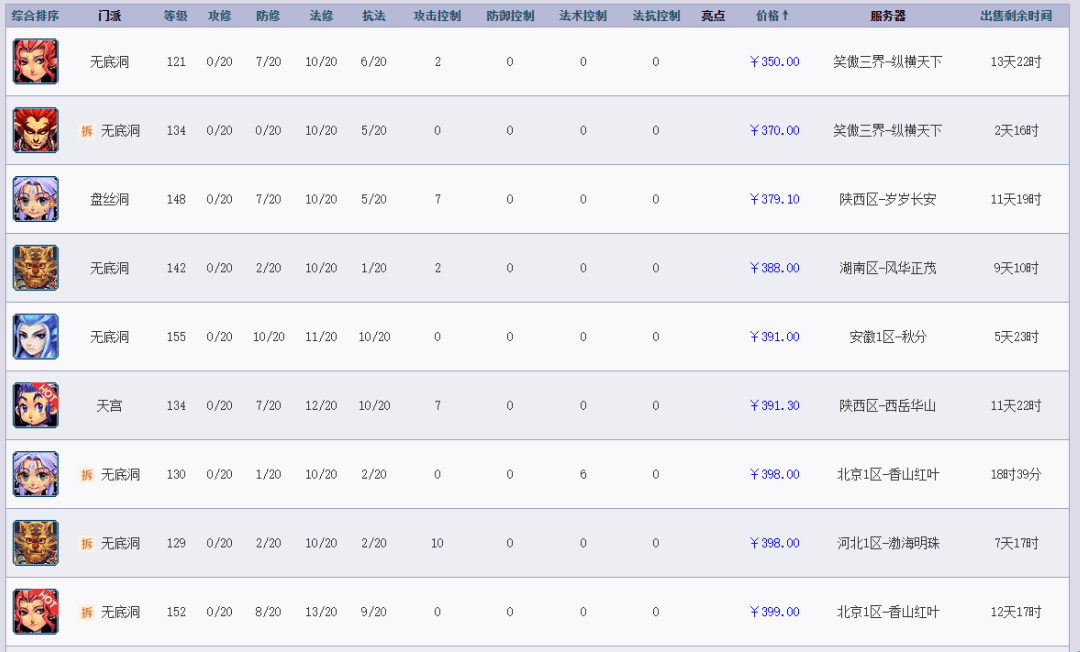Open the tiger avatar in 河北1区-渤海明珠 row

point(36,543)
